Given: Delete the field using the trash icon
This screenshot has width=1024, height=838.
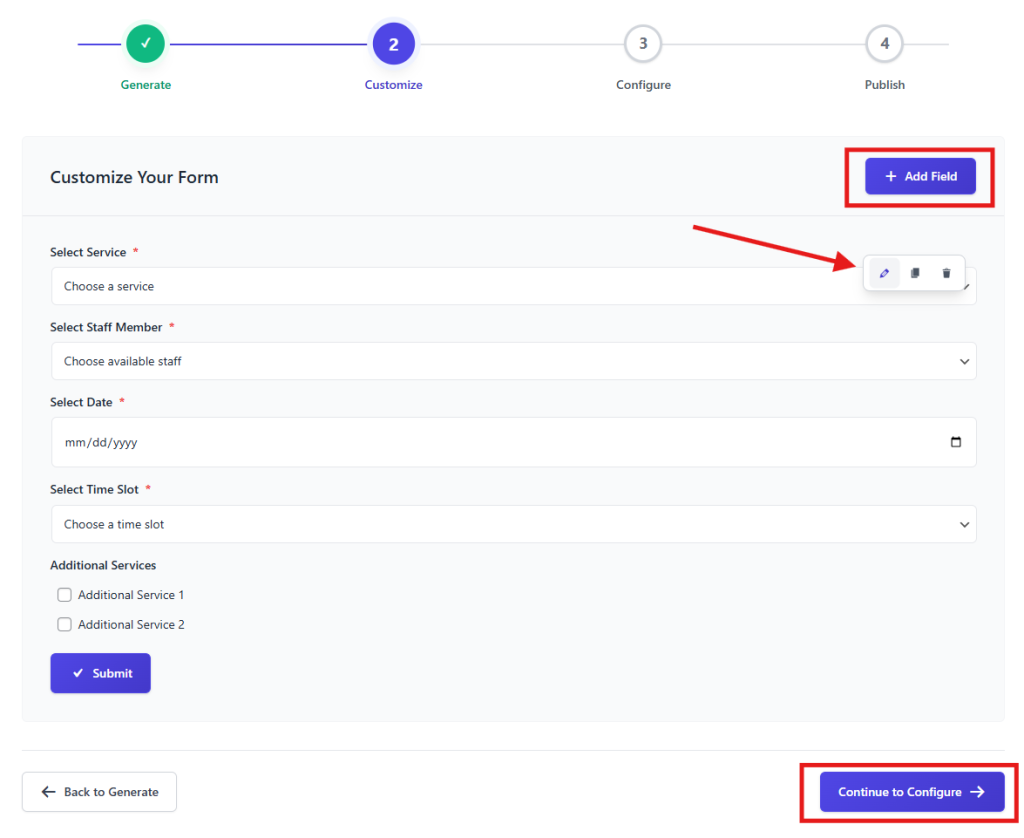Looking at the screenshot, I should point(946,272).
